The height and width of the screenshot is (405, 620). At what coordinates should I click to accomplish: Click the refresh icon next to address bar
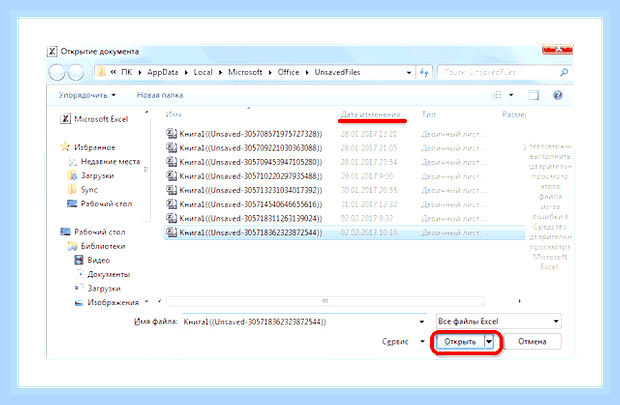click(424, 72)
